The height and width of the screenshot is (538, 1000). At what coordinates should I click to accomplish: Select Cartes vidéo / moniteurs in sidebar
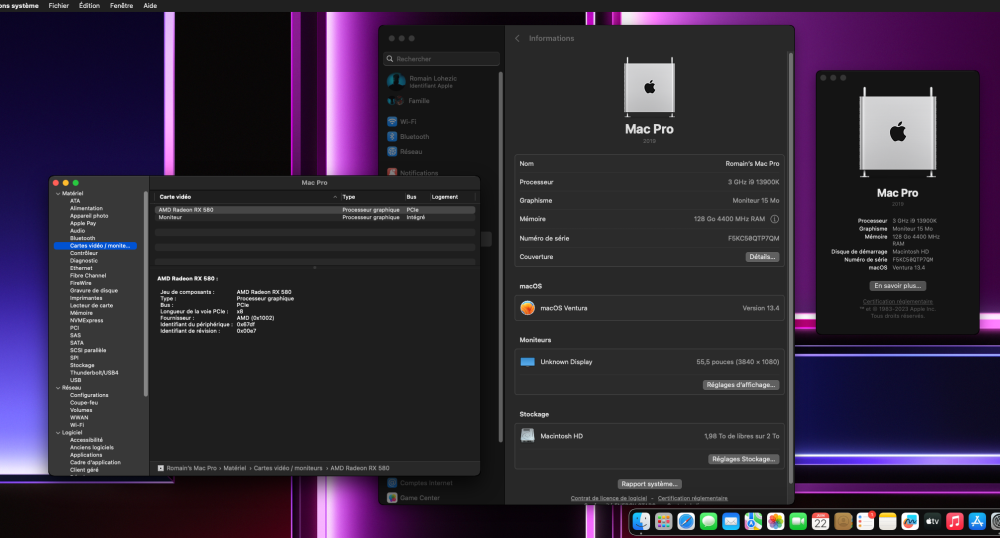point(95,245)
